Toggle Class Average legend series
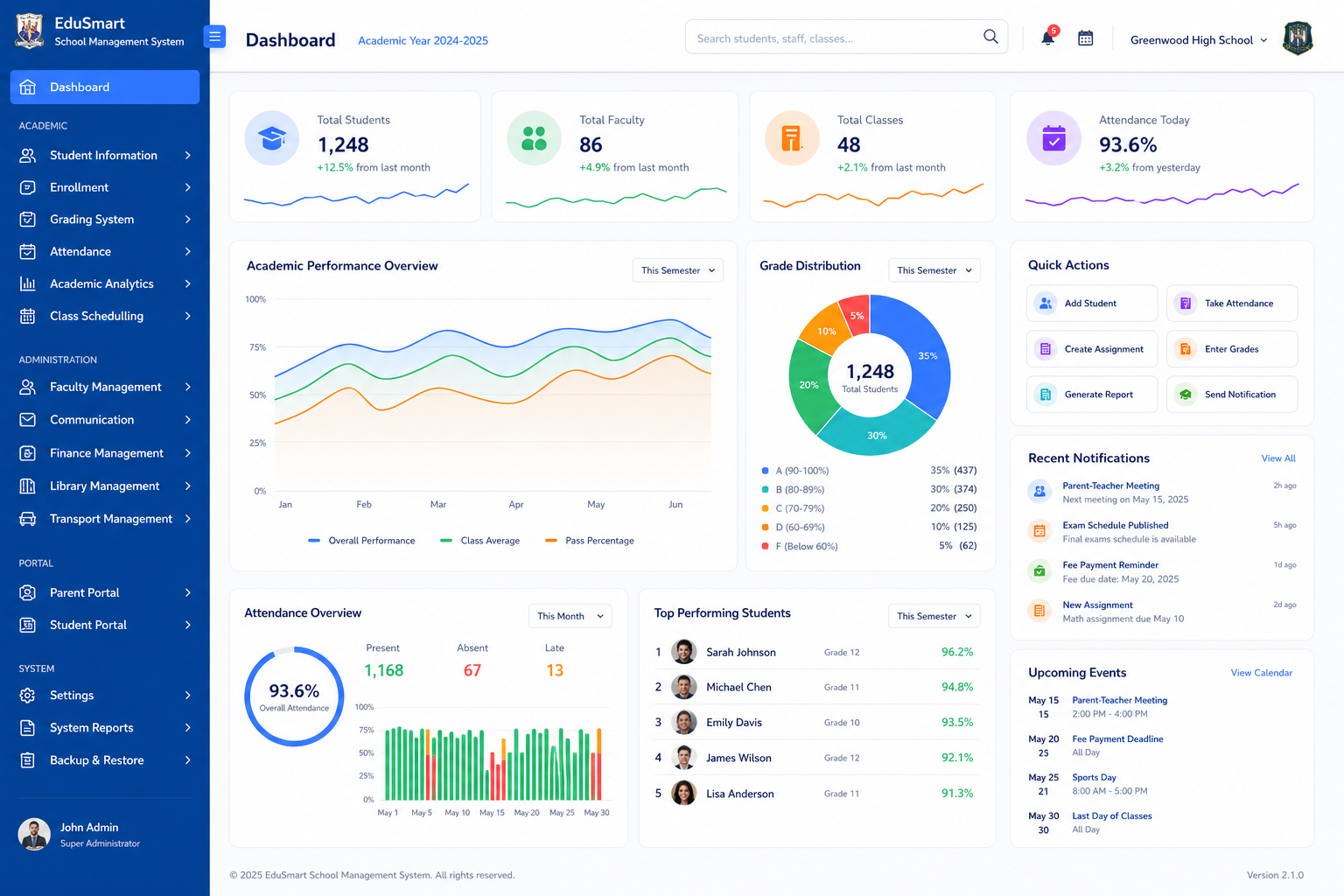Viewport: 1344px width, 896px height. tap(479, 541)
